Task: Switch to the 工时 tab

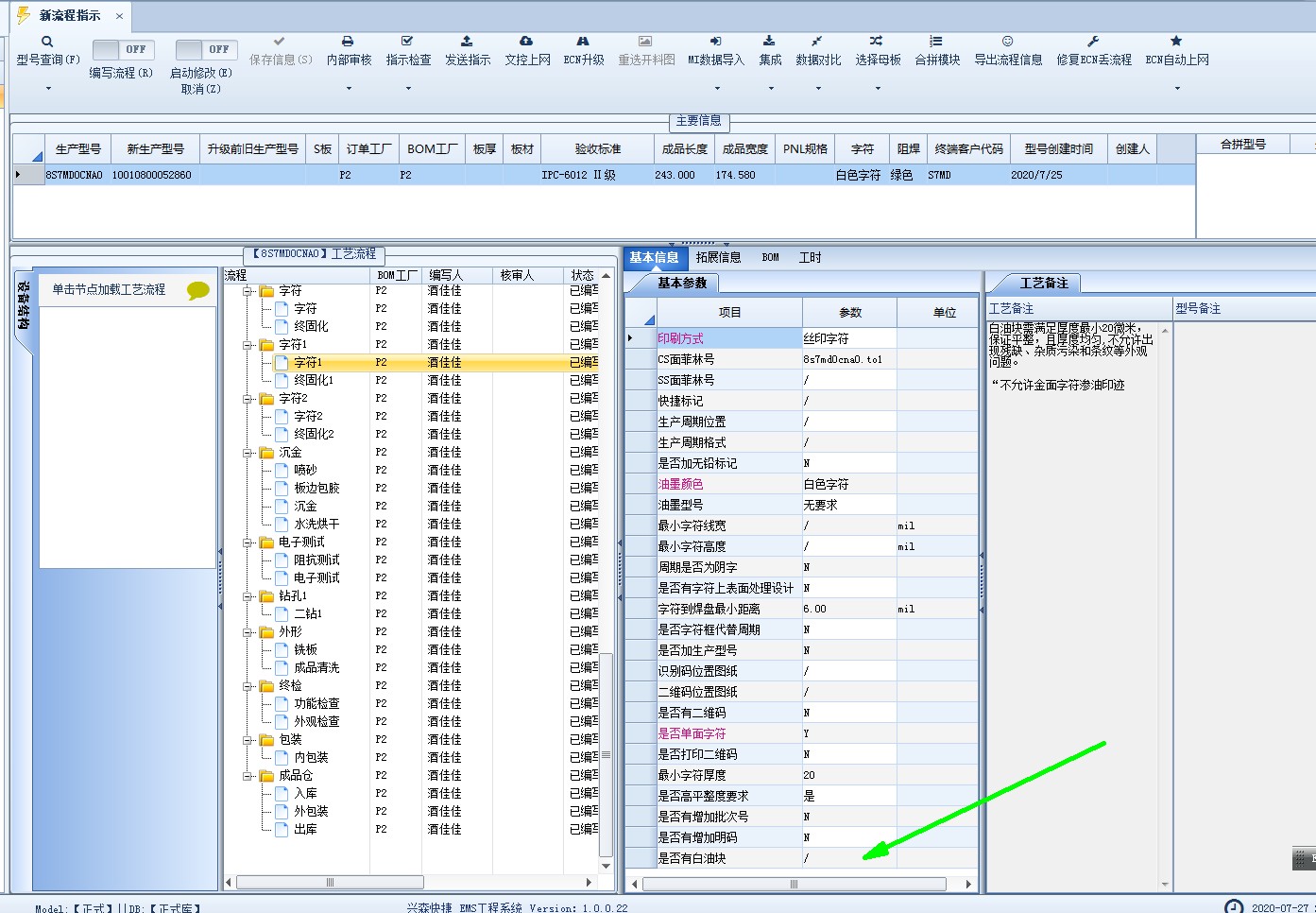Action: tap(810, 257)
